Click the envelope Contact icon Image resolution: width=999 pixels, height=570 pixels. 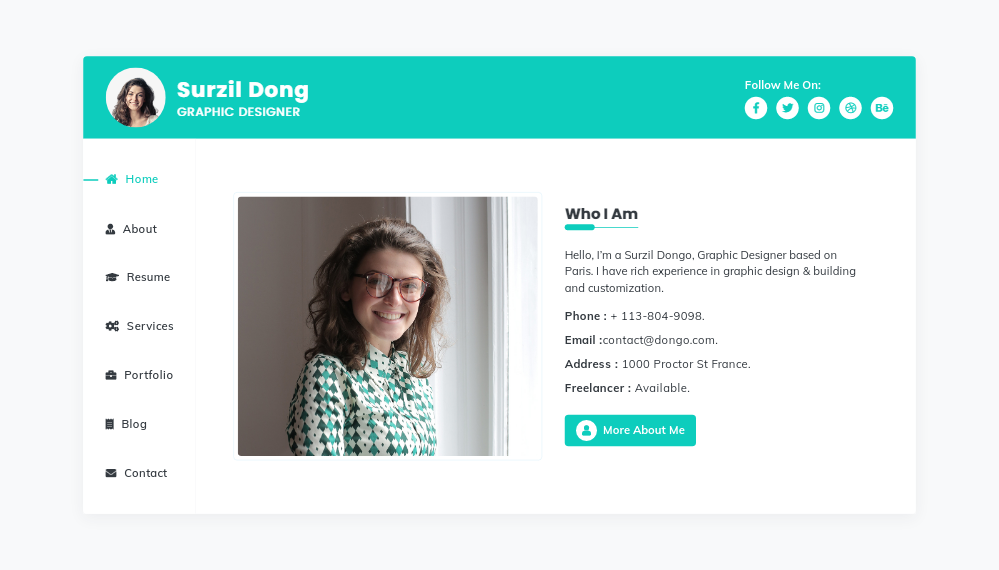point(110,473)
